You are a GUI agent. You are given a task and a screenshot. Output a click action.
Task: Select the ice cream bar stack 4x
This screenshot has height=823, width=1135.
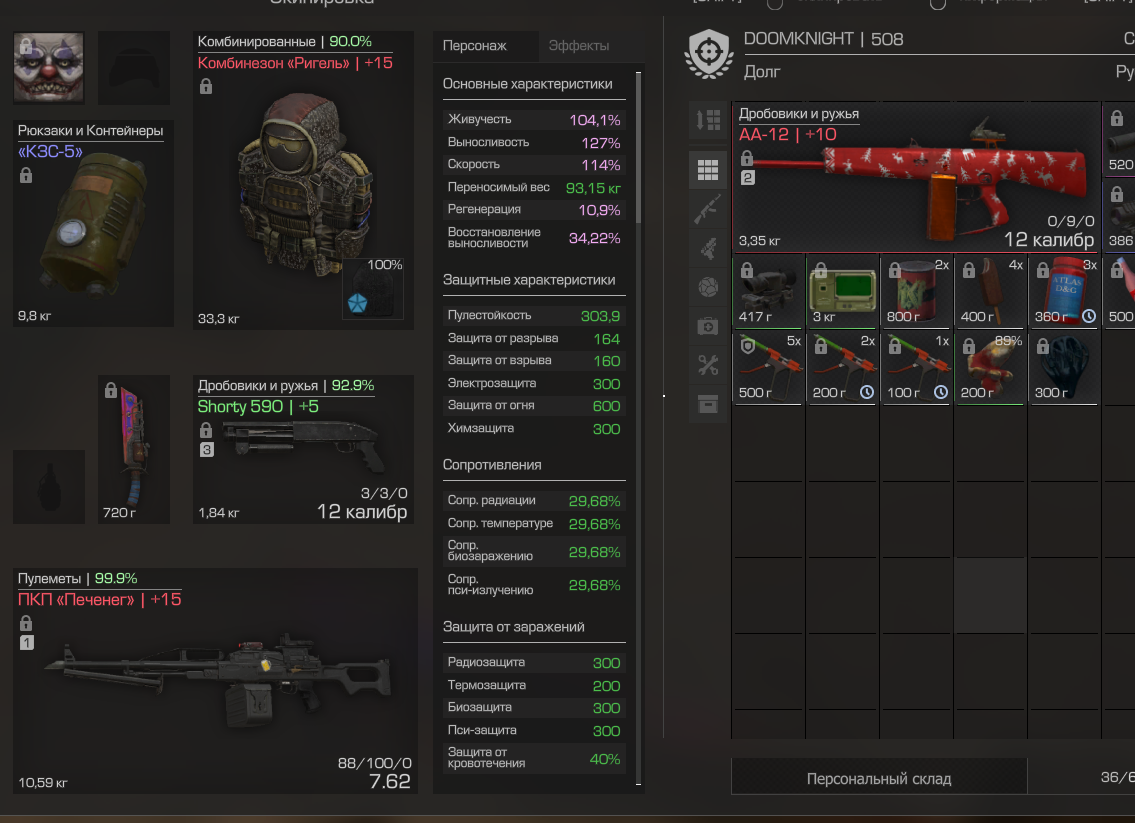coord(990,291)
